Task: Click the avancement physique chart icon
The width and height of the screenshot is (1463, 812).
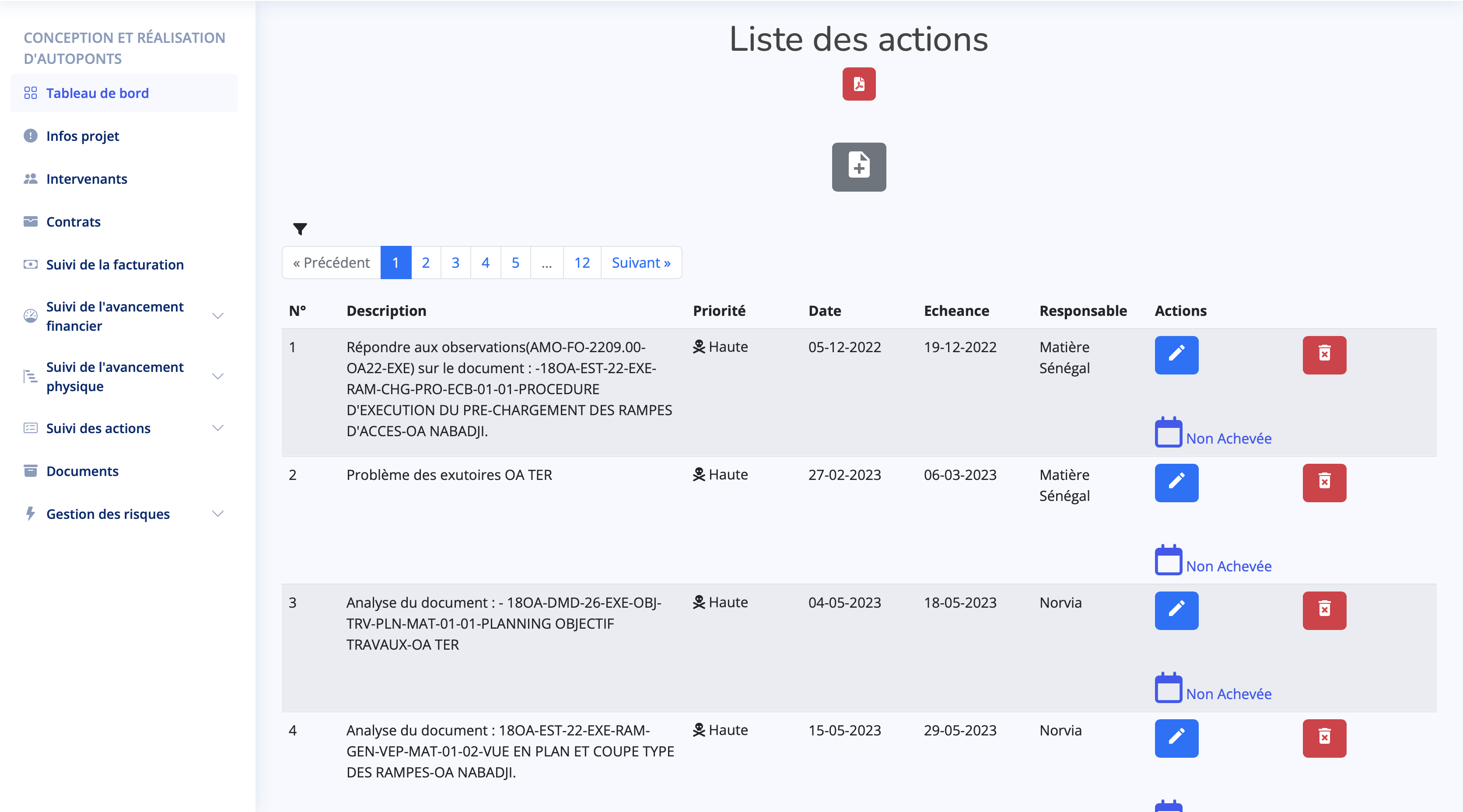Action: [31, 376]
